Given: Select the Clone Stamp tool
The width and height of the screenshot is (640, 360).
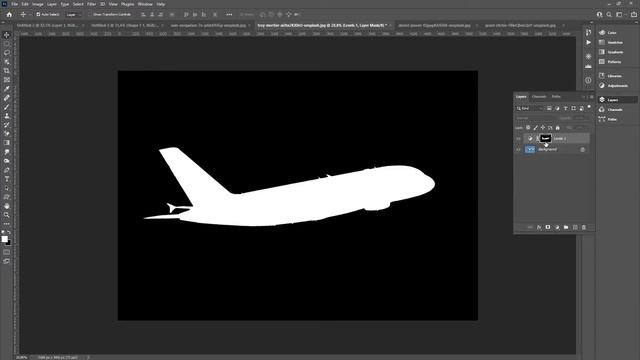Looking at the screenshot, I should [7, 116].
